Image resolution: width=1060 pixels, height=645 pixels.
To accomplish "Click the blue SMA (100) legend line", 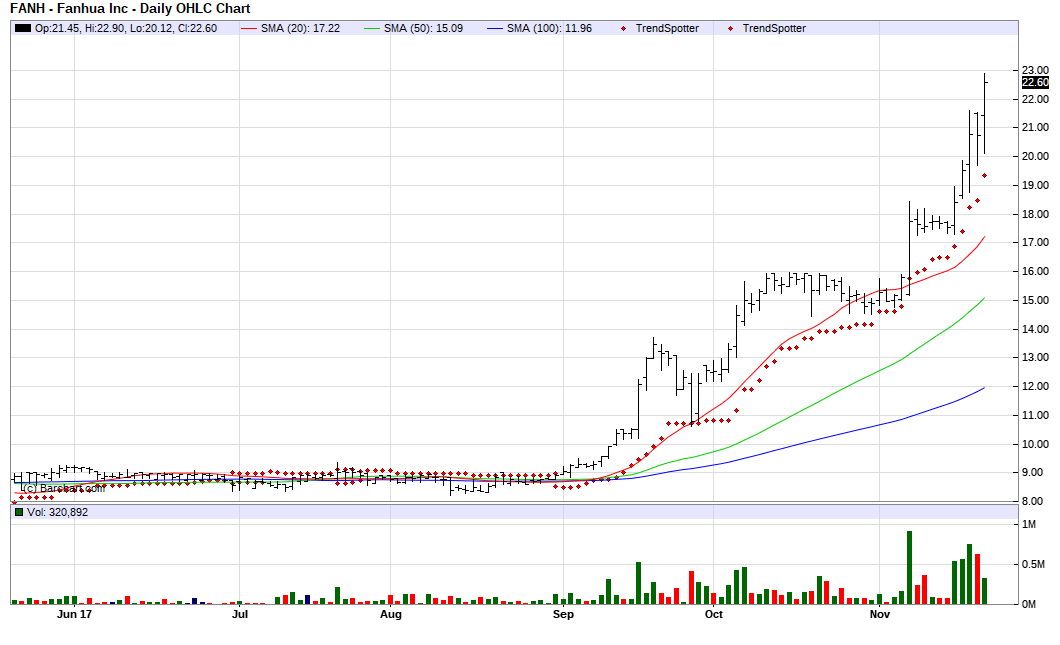I will [496, 28].
